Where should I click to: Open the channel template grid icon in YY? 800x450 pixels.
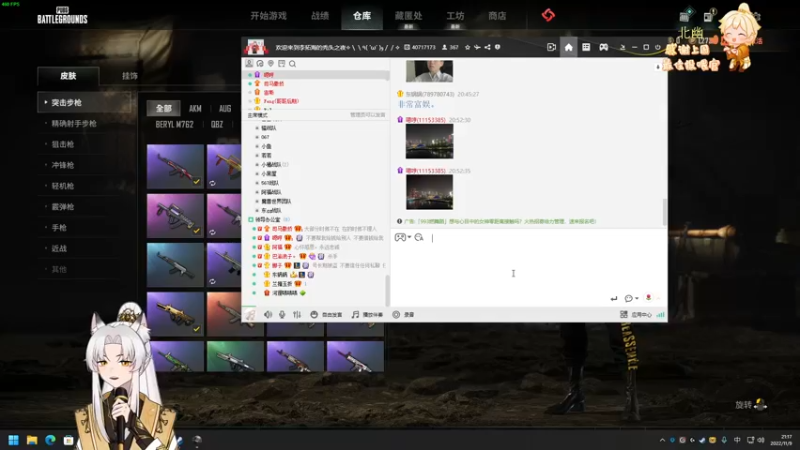click(586, 47)
